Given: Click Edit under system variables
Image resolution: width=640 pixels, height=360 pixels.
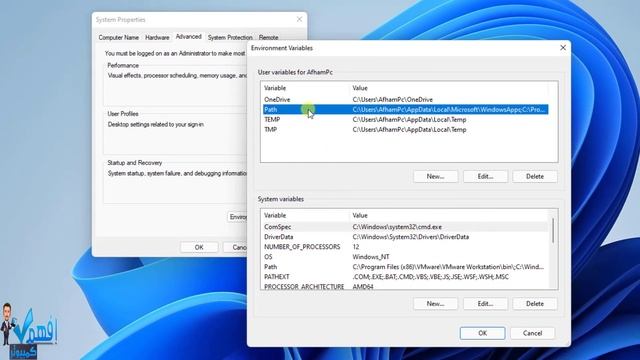Looking at the screenshot, I should coord(485,304).
